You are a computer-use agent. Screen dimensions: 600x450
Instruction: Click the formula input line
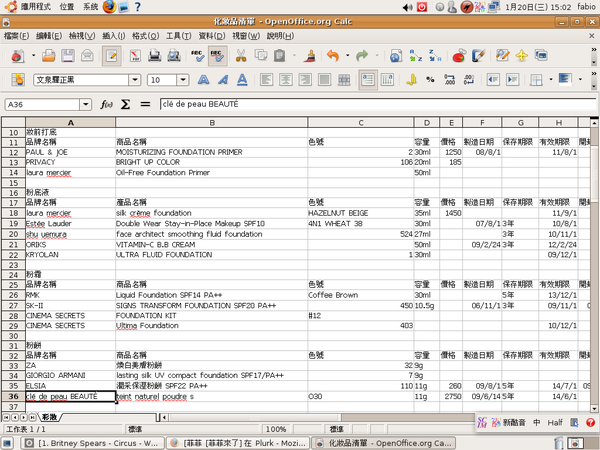[x=377, y=104]
